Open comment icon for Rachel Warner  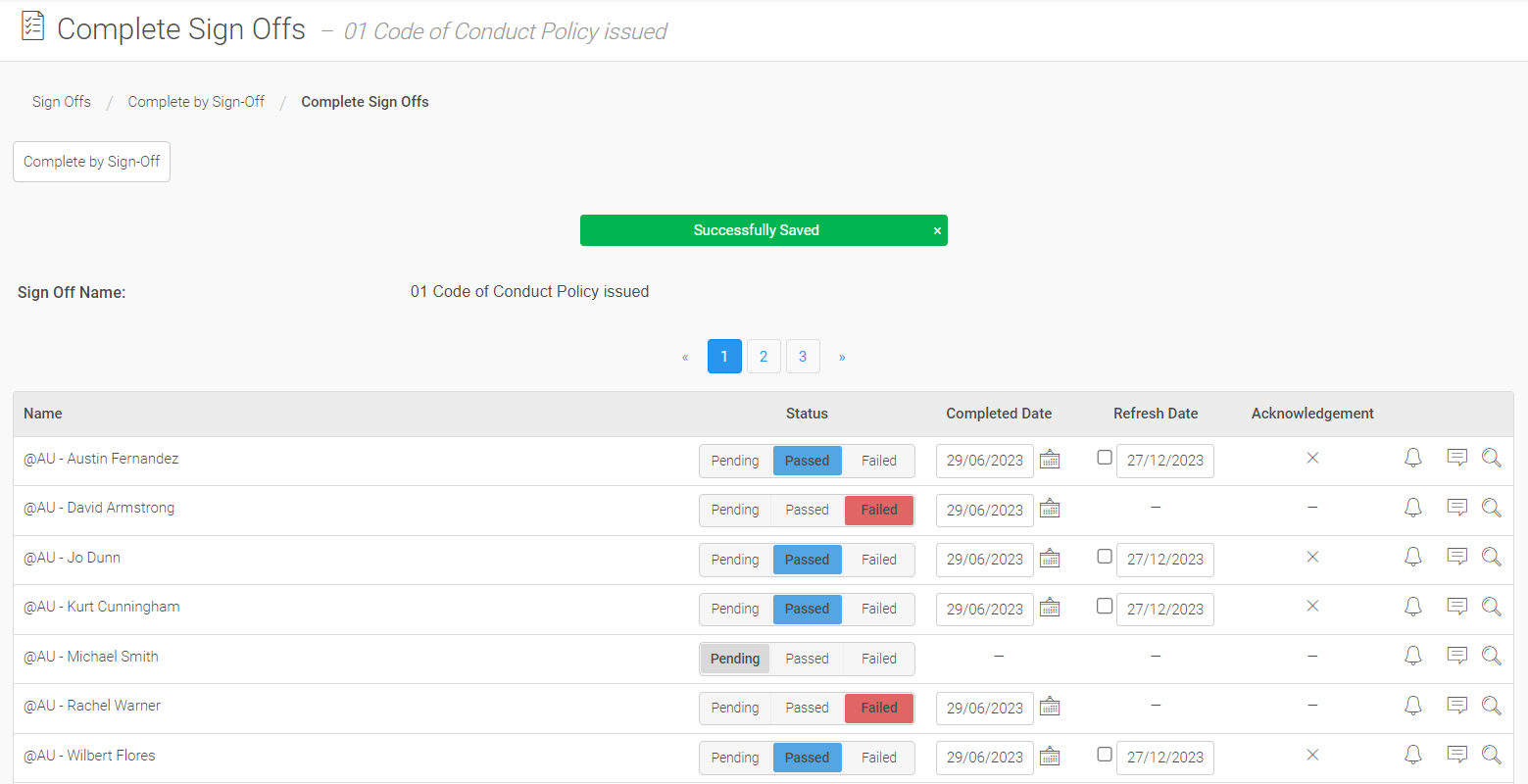click(x=1456, y=706)
